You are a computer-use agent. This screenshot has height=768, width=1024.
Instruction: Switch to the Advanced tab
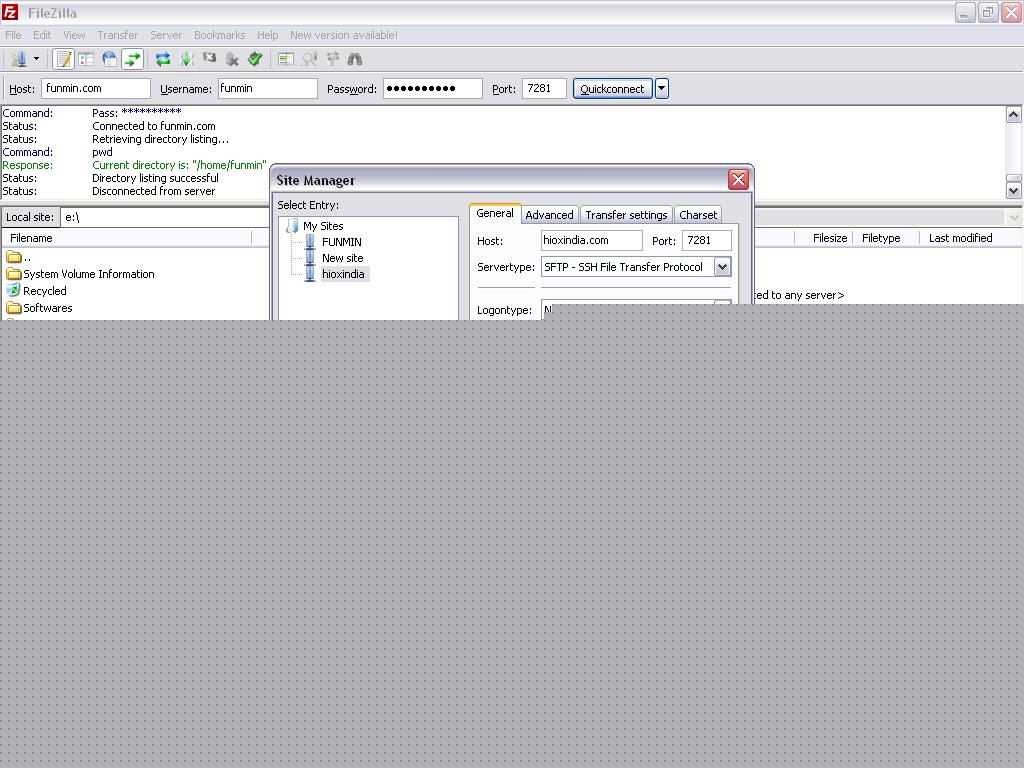pyautogui.click(x=549, y=215)
